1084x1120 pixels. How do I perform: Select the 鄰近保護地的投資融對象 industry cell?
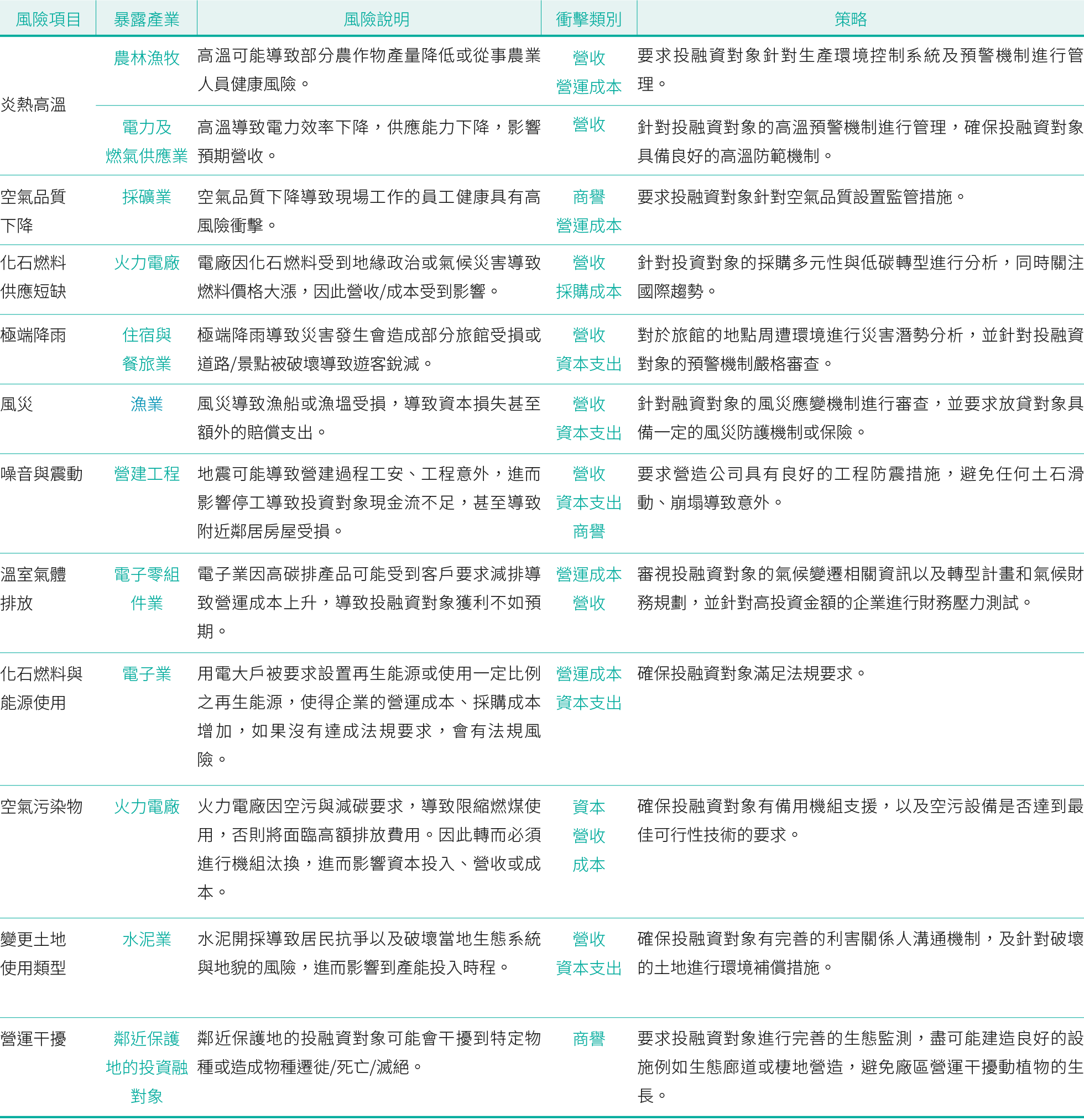[147, 1067]
